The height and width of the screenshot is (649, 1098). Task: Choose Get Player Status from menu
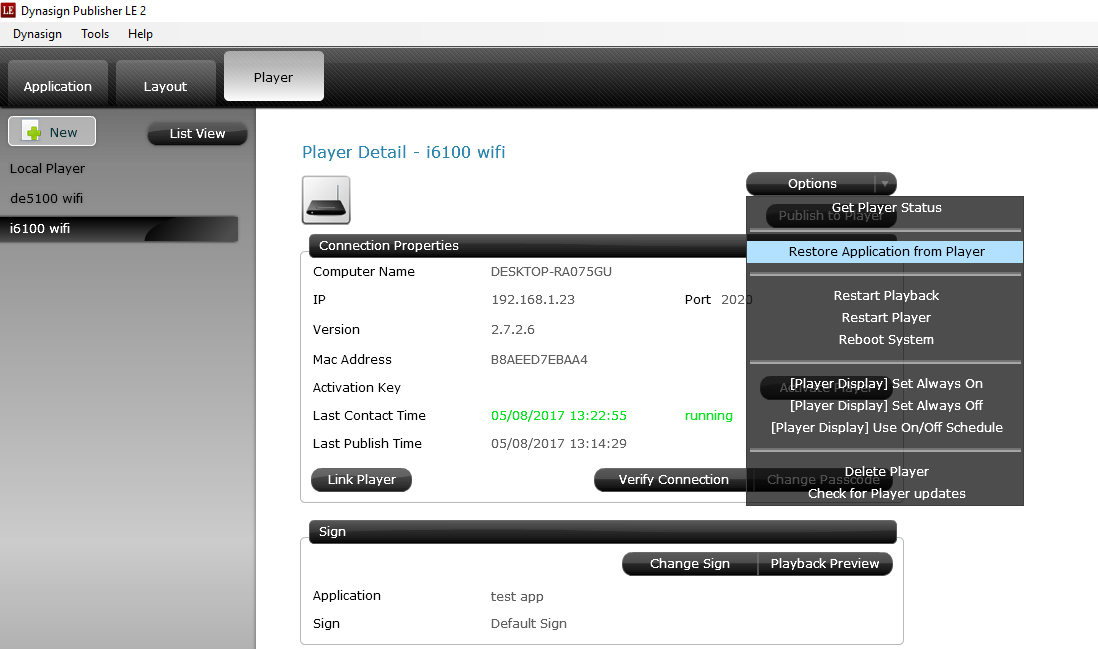coord(886,207)
